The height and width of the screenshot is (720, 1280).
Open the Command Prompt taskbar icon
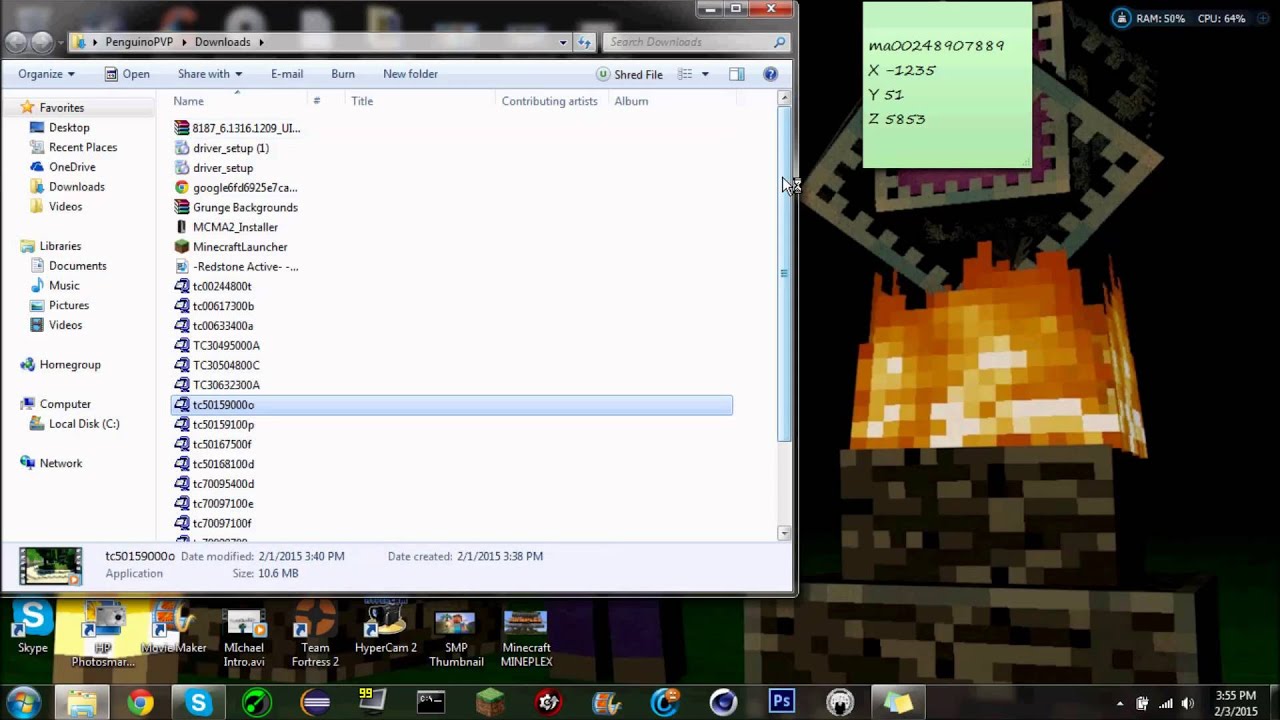[431, 703]
